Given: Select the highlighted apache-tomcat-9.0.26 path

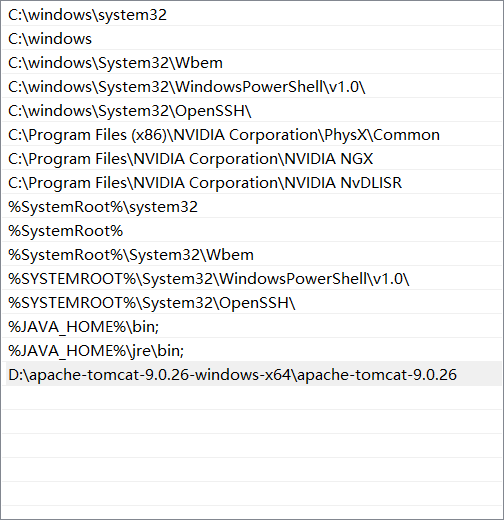Looking at the screenshot, I should [x=252, y=375].
